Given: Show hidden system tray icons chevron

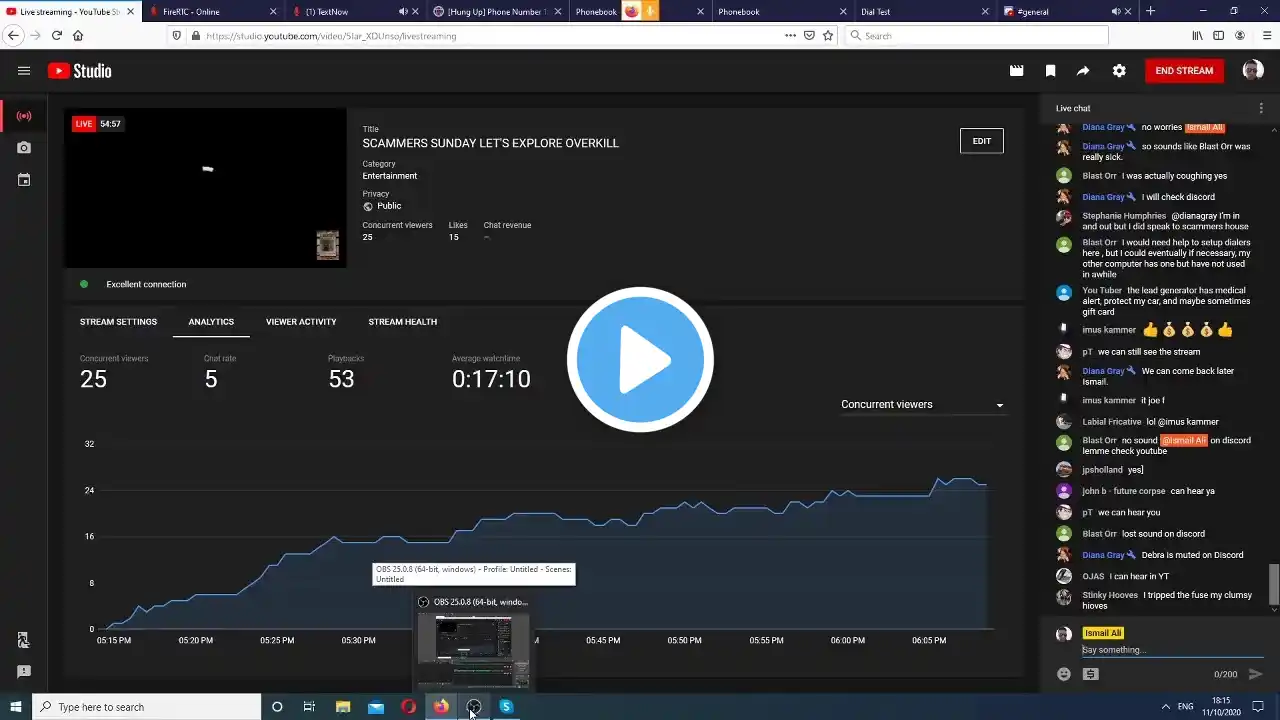Looking at the screenshot, I should 1165,707.
